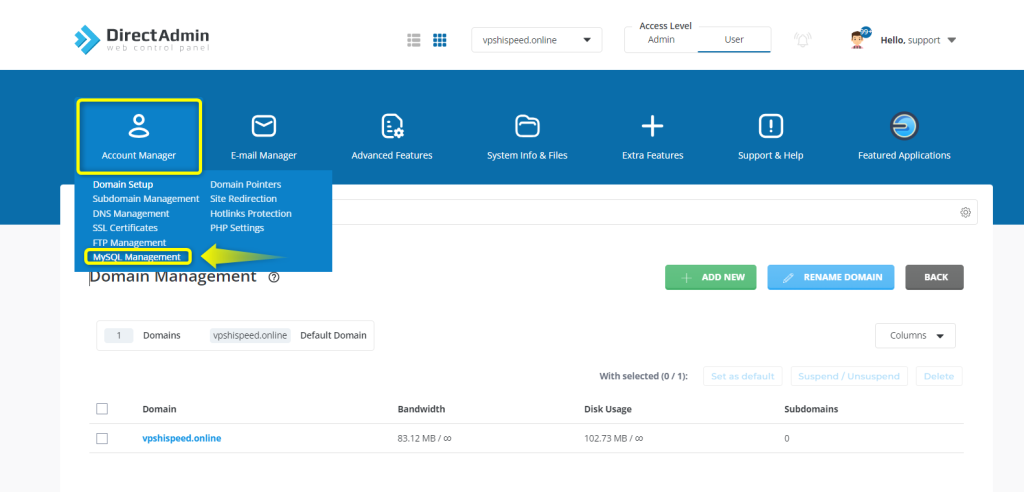Click the vpshispeed.online default domain badge
Screen dimensions: 1024x492
(250, 335)
